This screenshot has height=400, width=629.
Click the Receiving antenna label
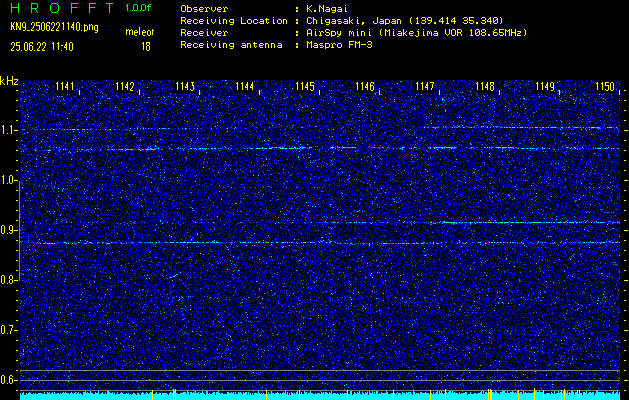(231, 45)
